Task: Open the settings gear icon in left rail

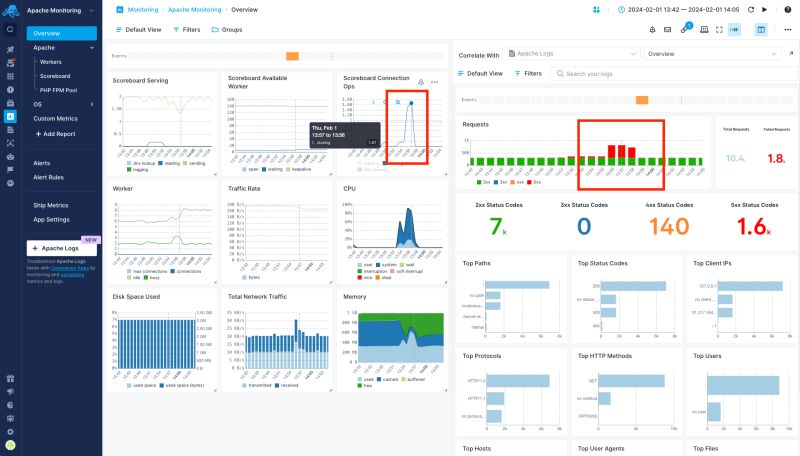Action: coord(10,432)
